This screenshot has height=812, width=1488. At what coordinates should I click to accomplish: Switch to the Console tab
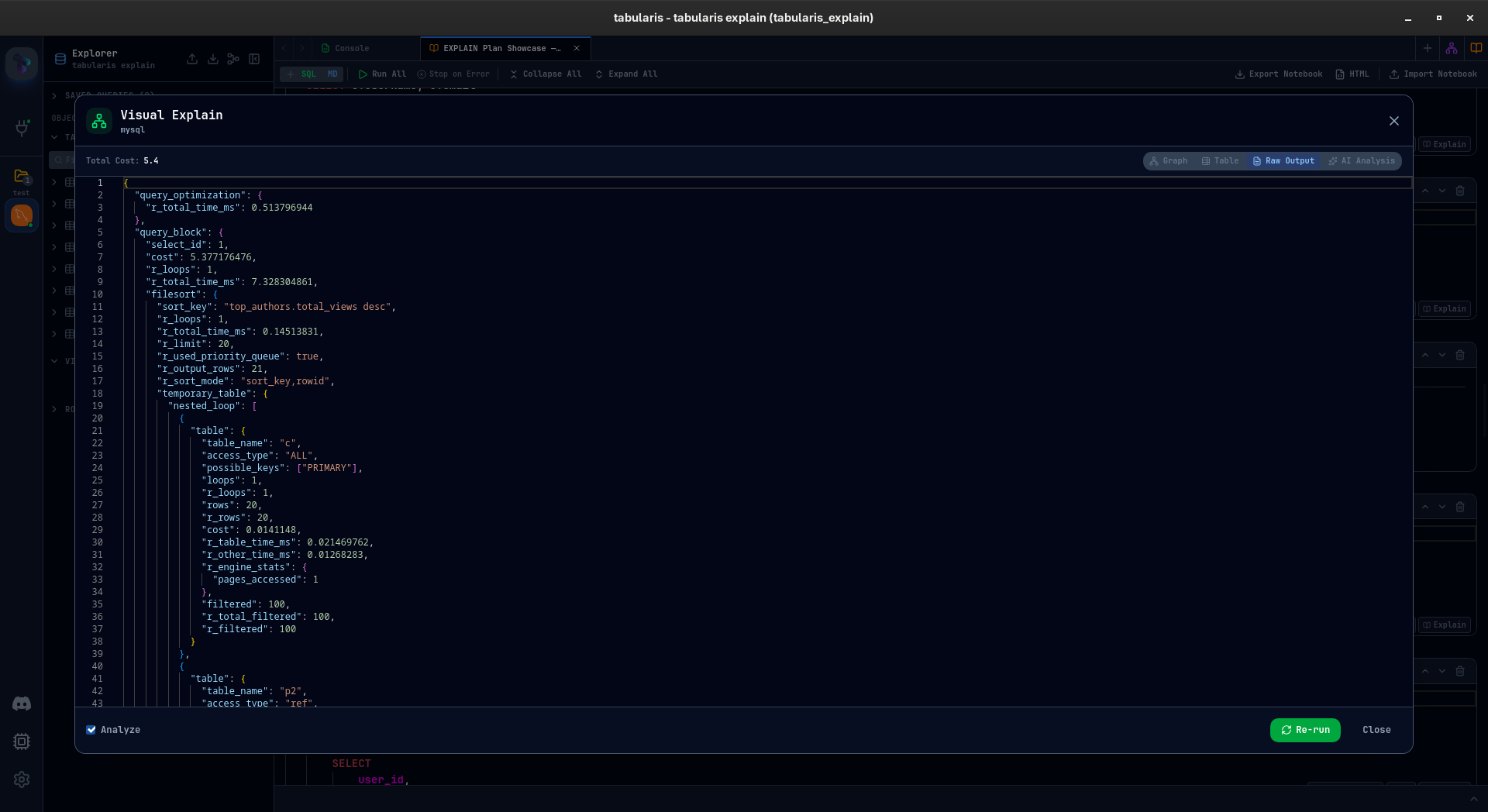[351, 48]
